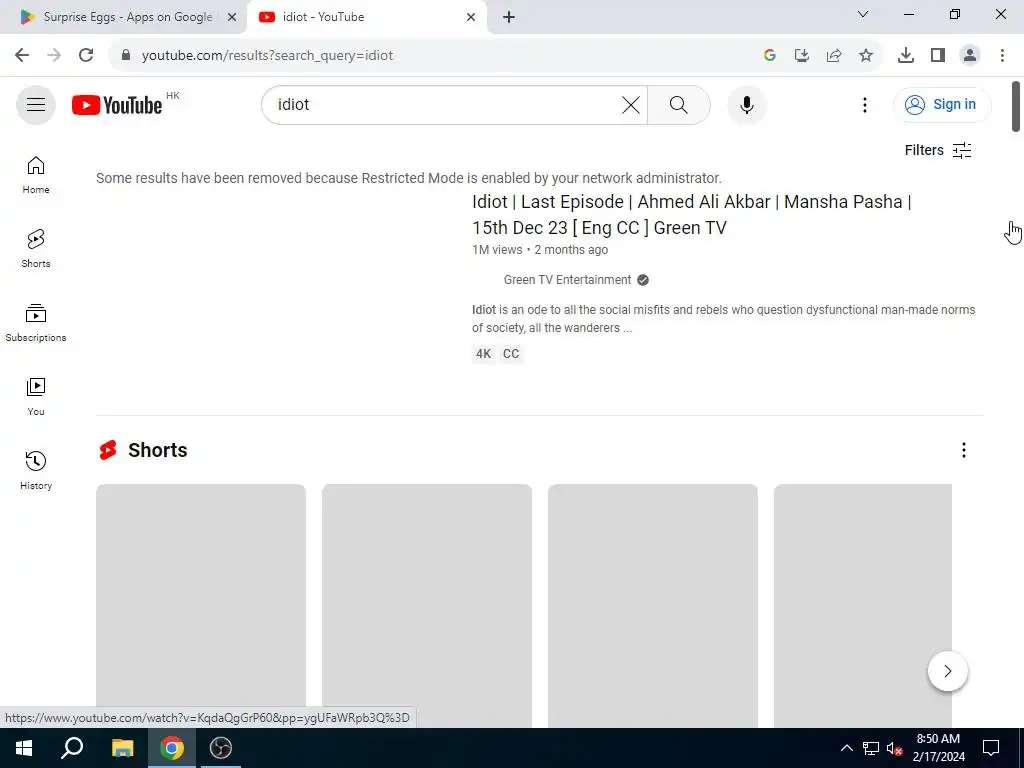Bookmark this page with star icon
Image resolution: width=1024 pixels, height=768 pixels.
point(865,56)
